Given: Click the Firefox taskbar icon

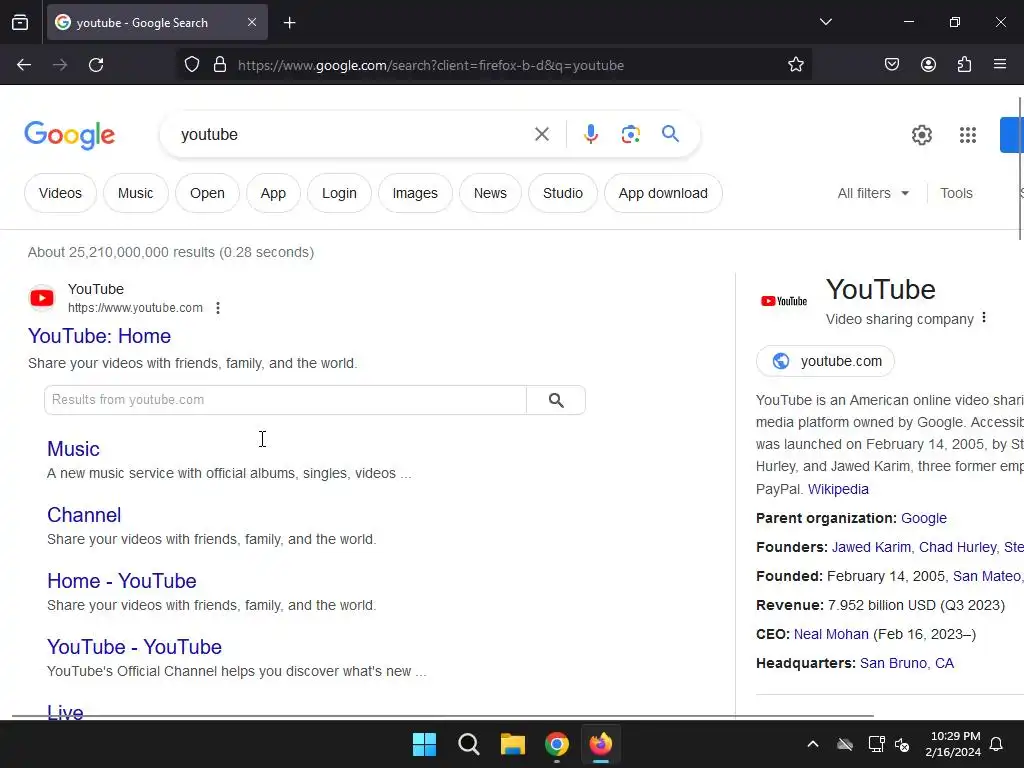Looking at the screenshot, I should [x=601, y=744].
